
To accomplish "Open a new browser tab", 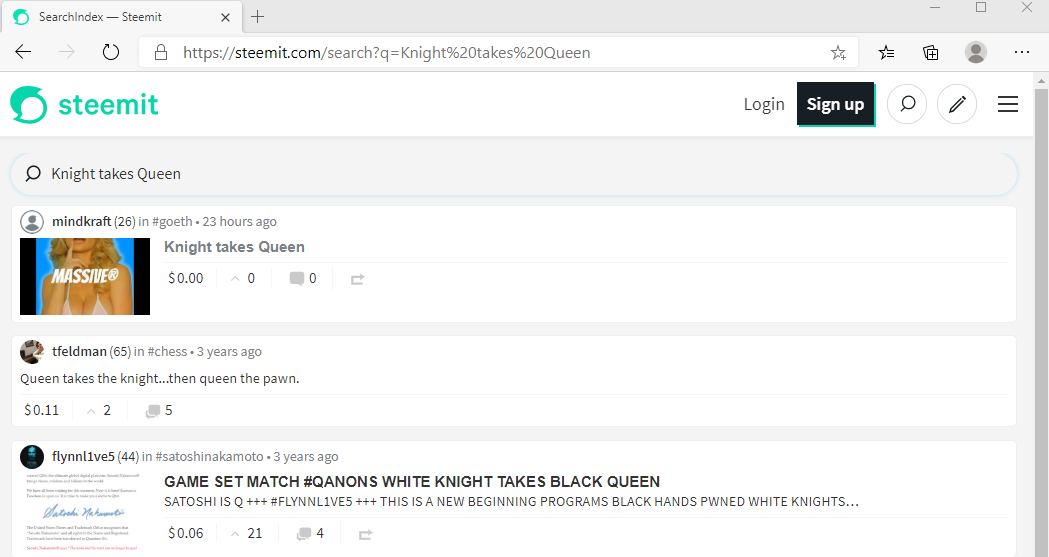I will click(x=258, y=17).
